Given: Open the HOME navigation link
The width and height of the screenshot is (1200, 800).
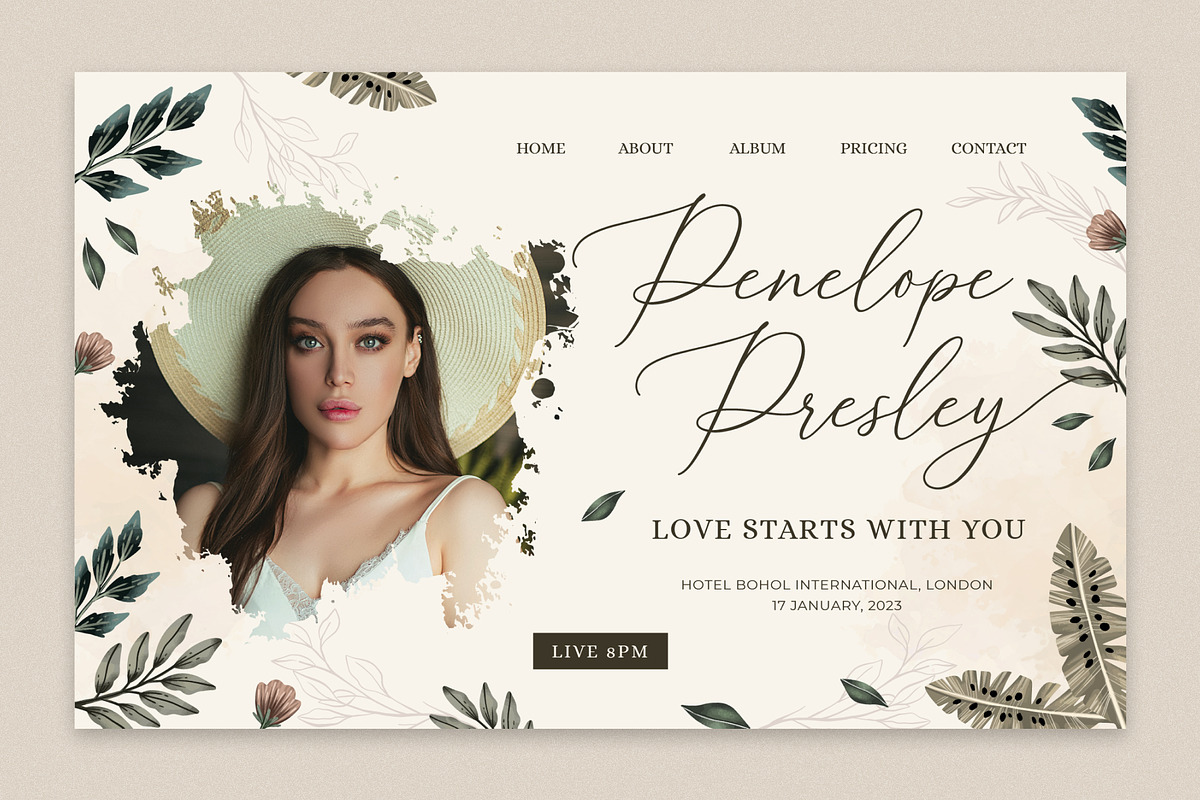Looking at the screenshot, I should pyautogui.click(x=541, y=148).
